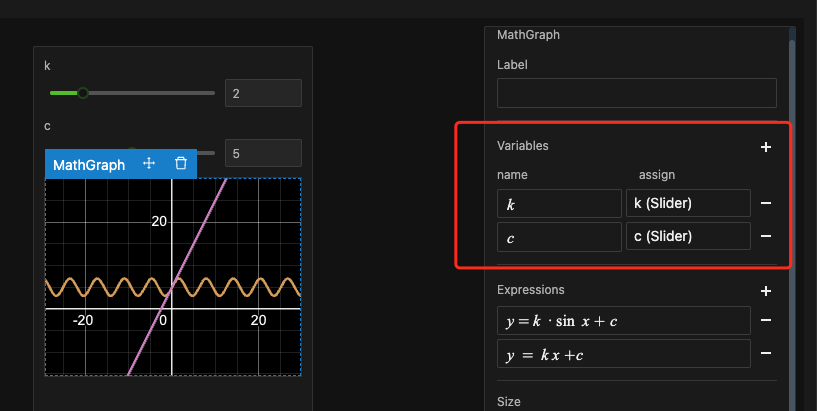Click the empty Label input field
The width and height of the screenshot is (817, 411).
637,93
